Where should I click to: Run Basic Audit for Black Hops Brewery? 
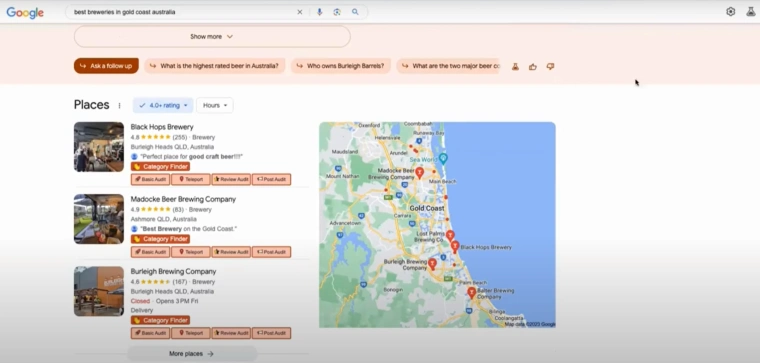coord(150,179)
